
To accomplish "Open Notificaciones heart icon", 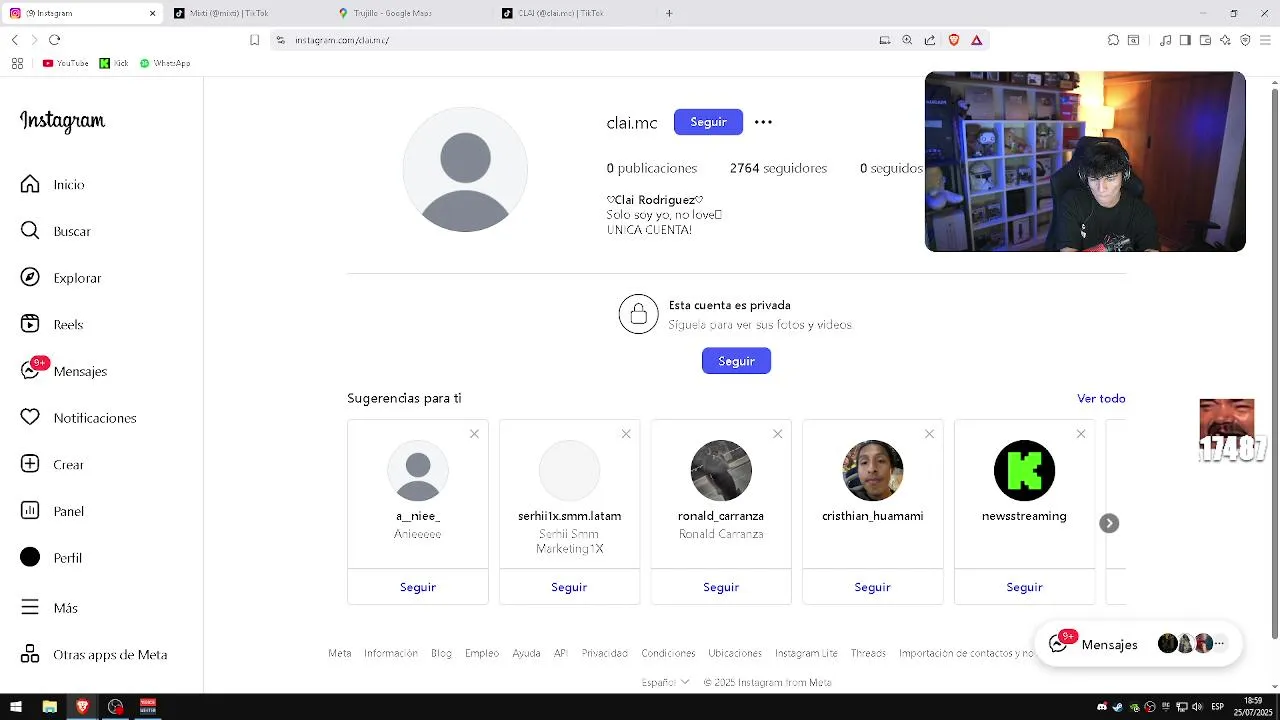I will point(30,417).
